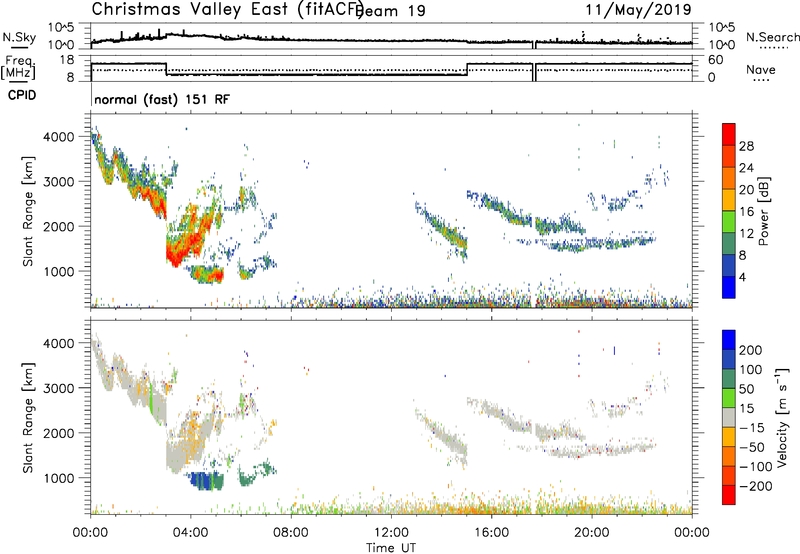Click the "200" label on Velocity colorbar

click(x=751, y=350)
